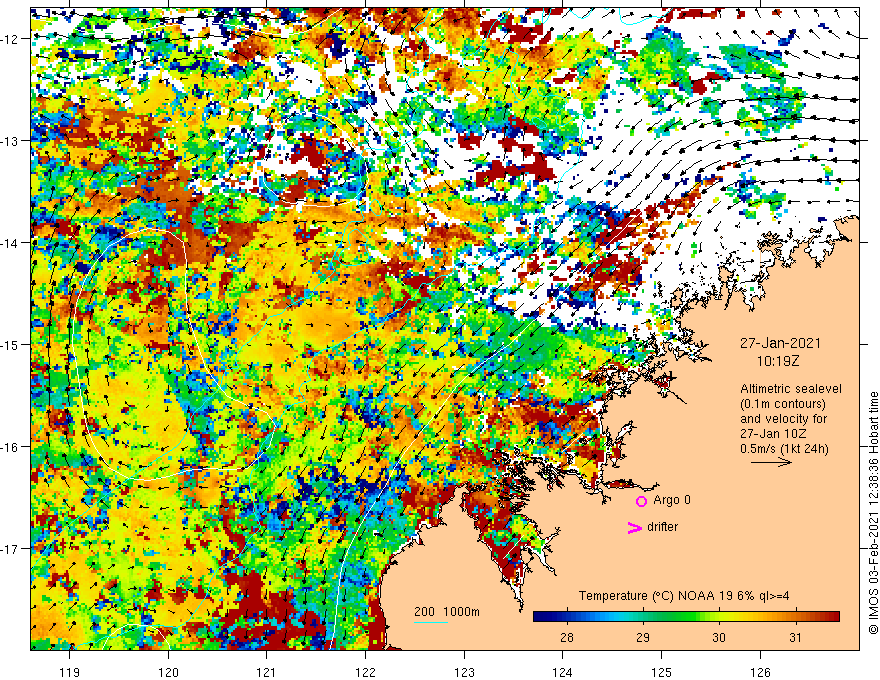This screenshot has height=680, width=880.
Task: Click the cyan 200m isobath legend line
Action: coord(431,622)
